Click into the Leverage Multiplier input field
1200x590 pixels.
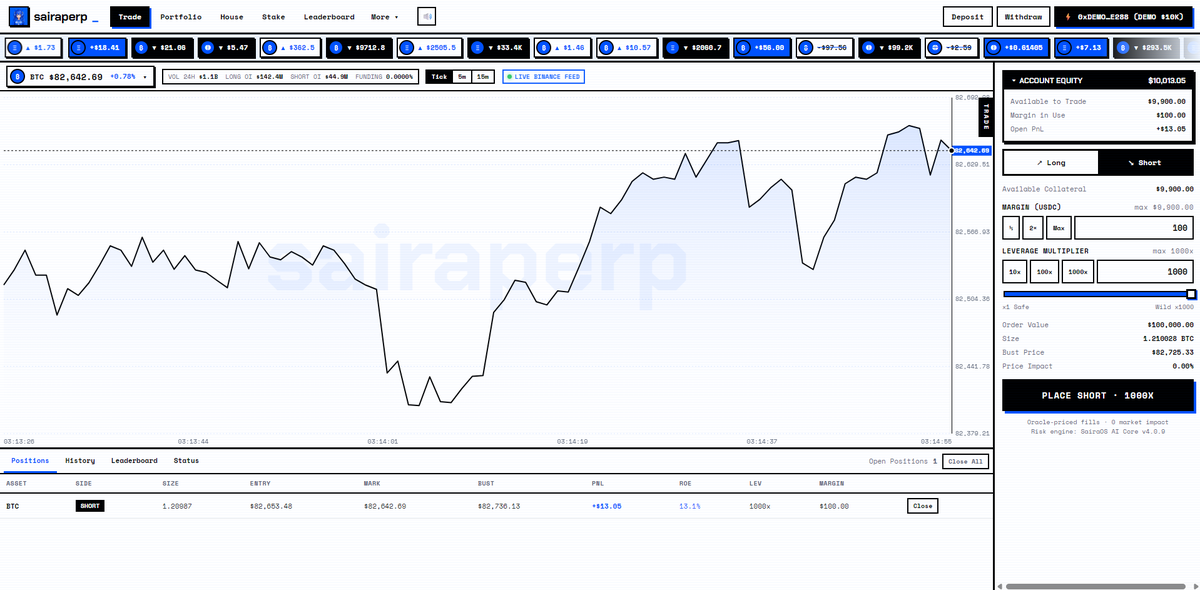click(x=1145, y=271)
